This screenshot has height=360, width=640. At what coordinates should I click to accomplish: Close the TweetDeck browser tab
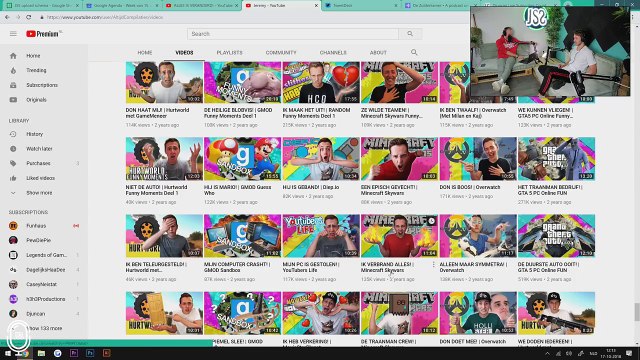click(395, 6)
